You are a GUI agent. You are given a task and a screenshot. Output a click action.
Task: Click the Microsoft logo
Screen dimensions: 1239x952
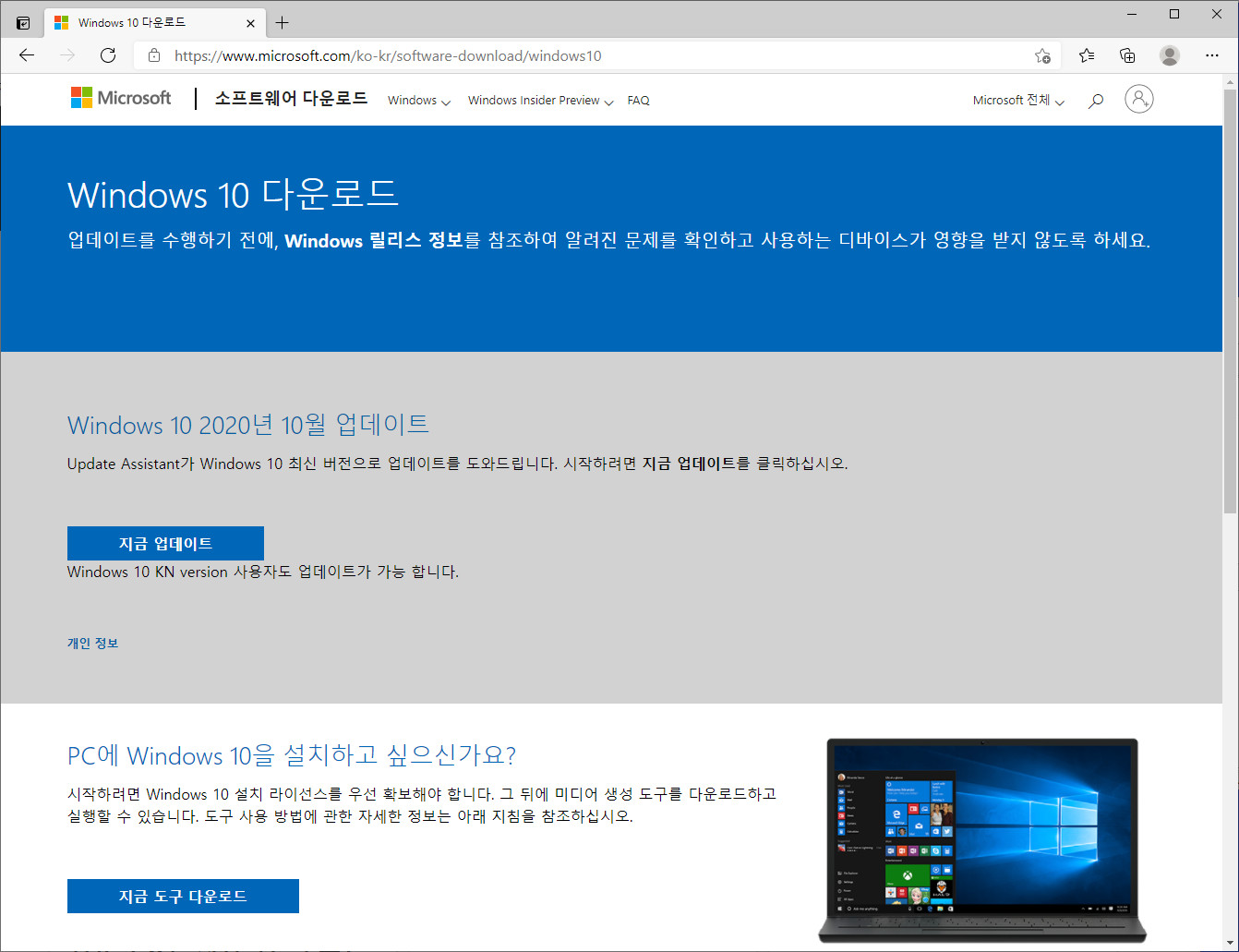pyautogui.click(x=121, y=98)
